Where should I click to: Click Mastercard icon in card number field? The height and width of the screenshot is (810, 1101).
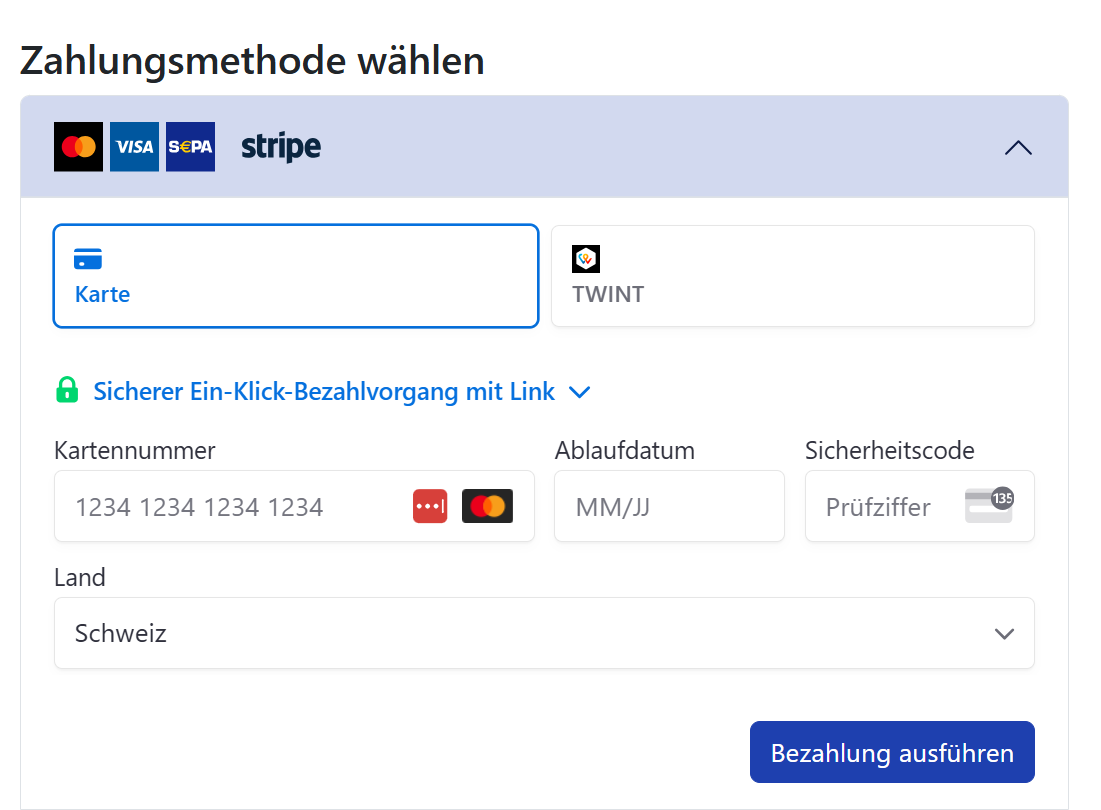pyautogui.click(x=487, y=506)
